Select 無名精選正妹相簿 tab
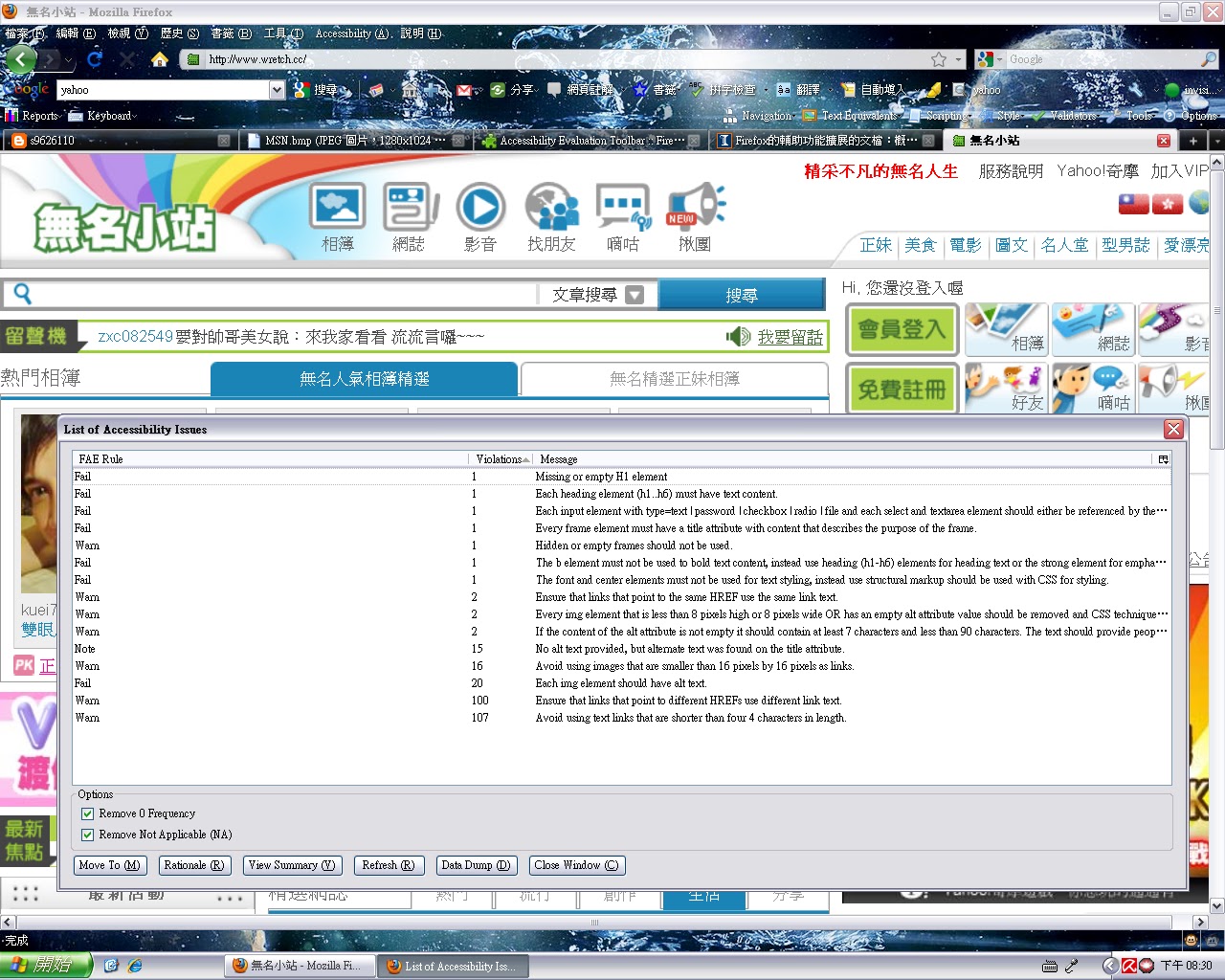Screen dimensions: 1225x980 click(x=674, y=379)
